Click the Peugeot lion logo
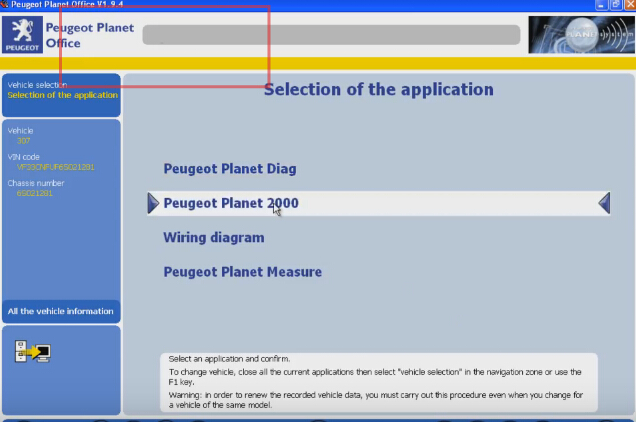This screenshot has width=636, height=422. 22,34
